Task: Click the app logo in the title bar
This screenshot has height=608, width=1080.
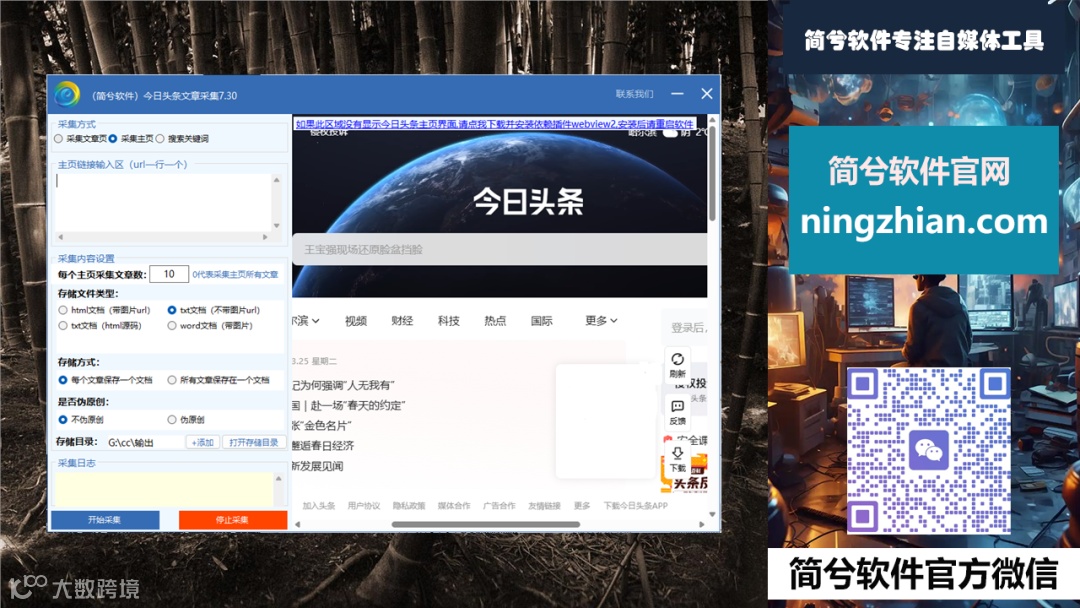Action: click(67, 94)
